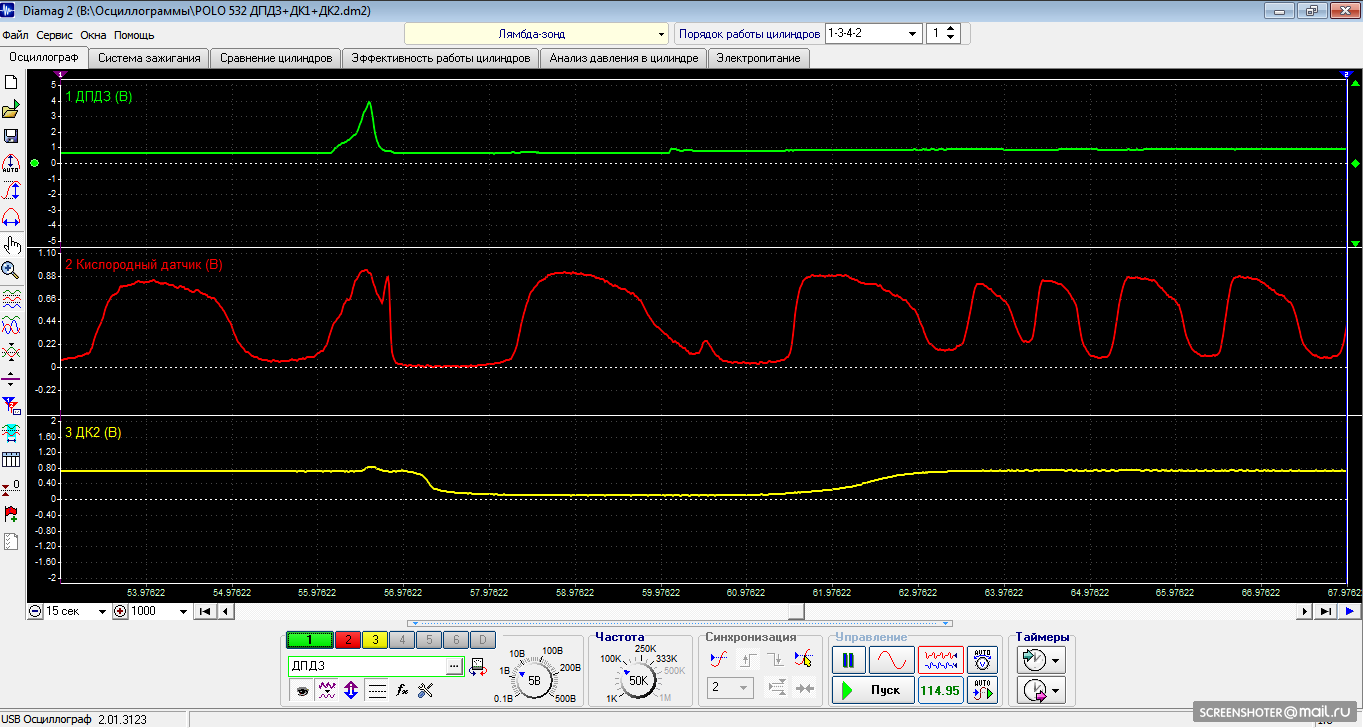This screenshot has height=728, width=1363.
Task: Open the channel name browse button
Action: click(x=453, y=665)
